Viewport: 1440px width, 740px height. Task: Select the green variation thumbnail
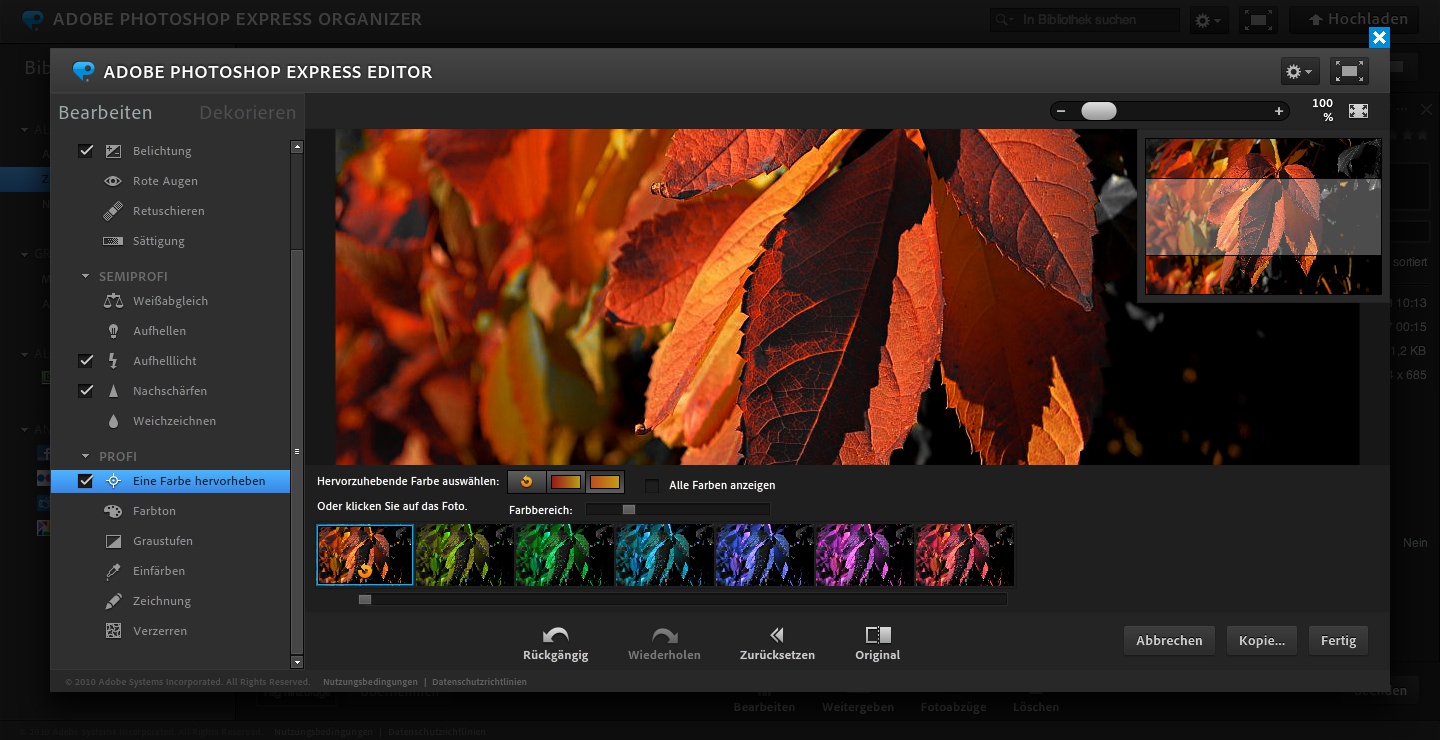click(x=565, y=555)
